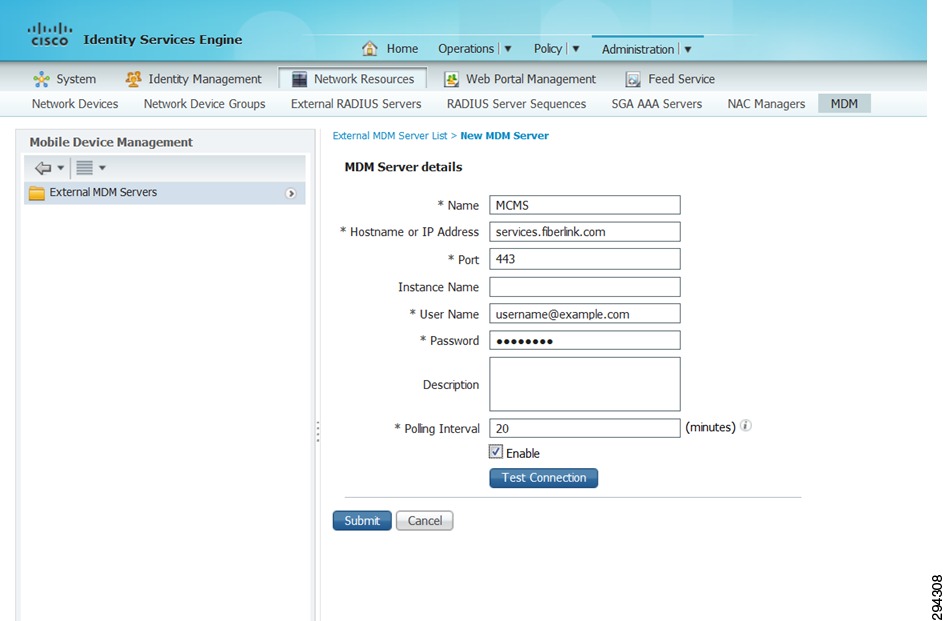The image size is (943, 621).
Task: Go to the Home menu
Action: tap(402, 49)
